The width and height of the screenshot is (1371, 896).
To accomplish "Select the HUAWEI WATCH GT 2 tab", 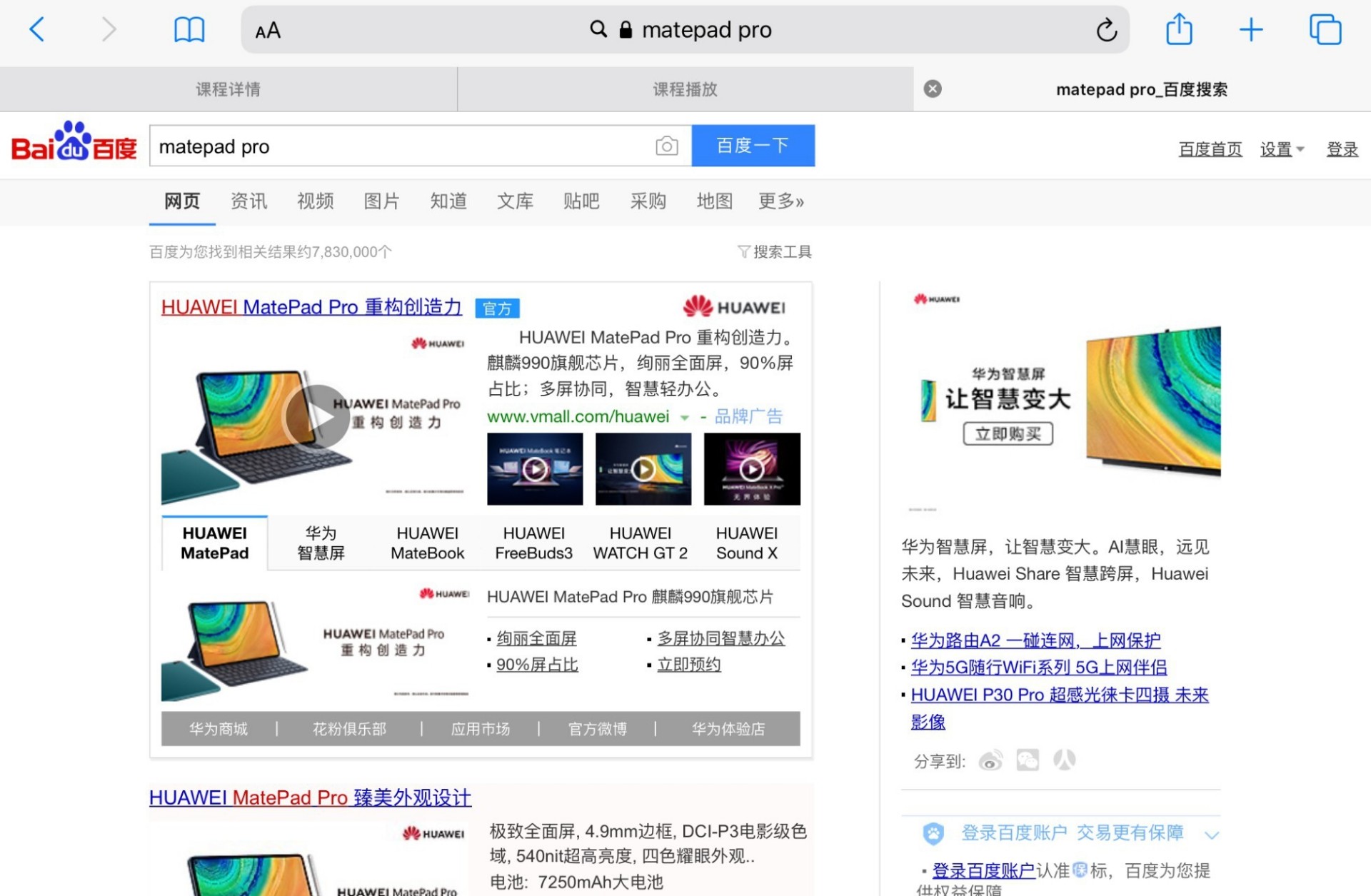I will 640,543.
